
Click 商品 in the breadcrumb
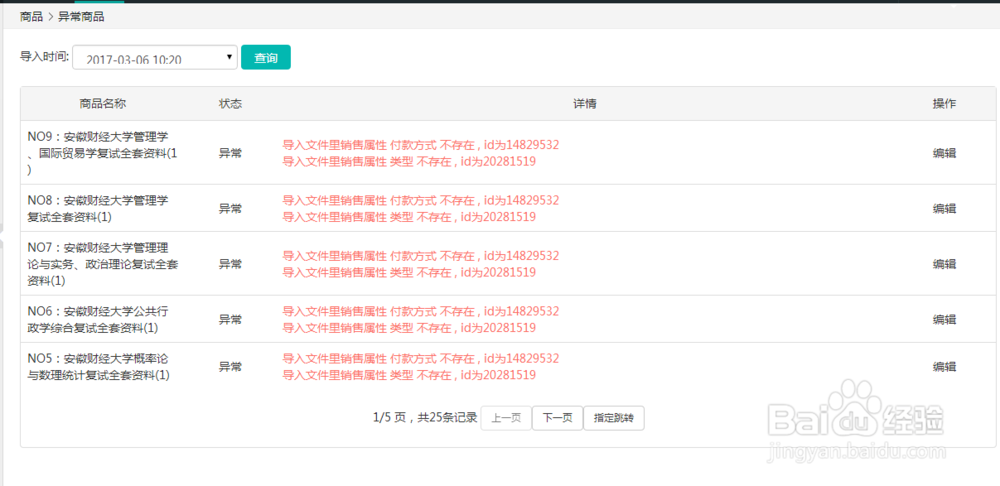click(31, 17)
